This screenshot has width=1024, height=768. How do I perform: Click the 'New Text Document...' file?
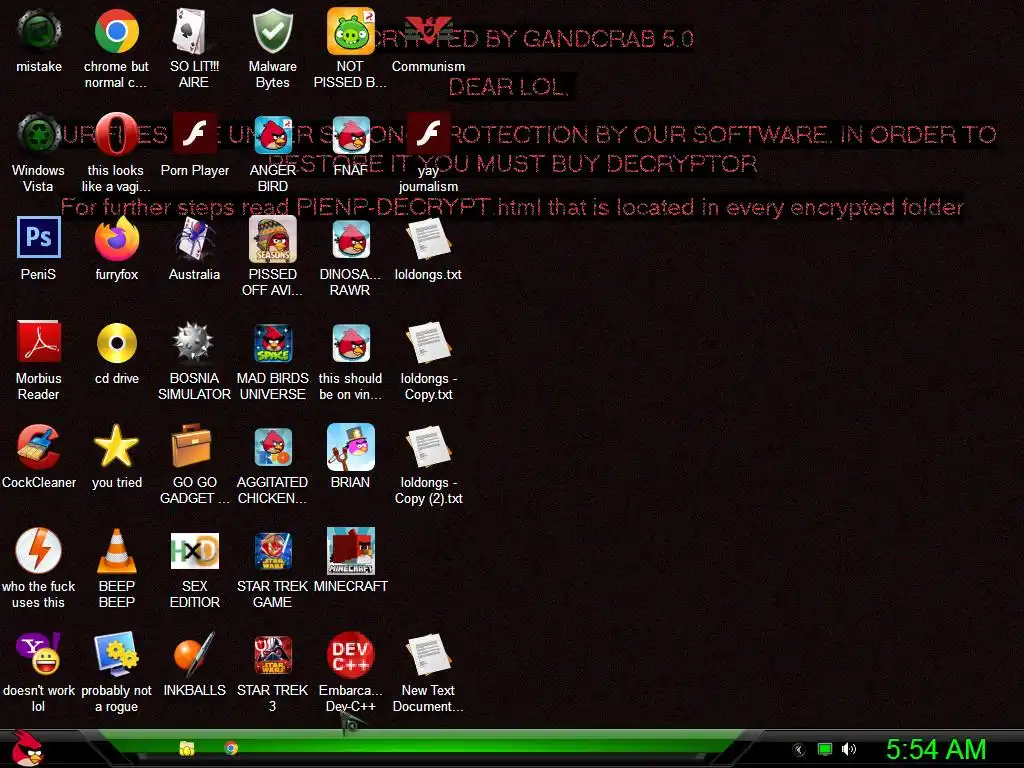tap(428, 654)
